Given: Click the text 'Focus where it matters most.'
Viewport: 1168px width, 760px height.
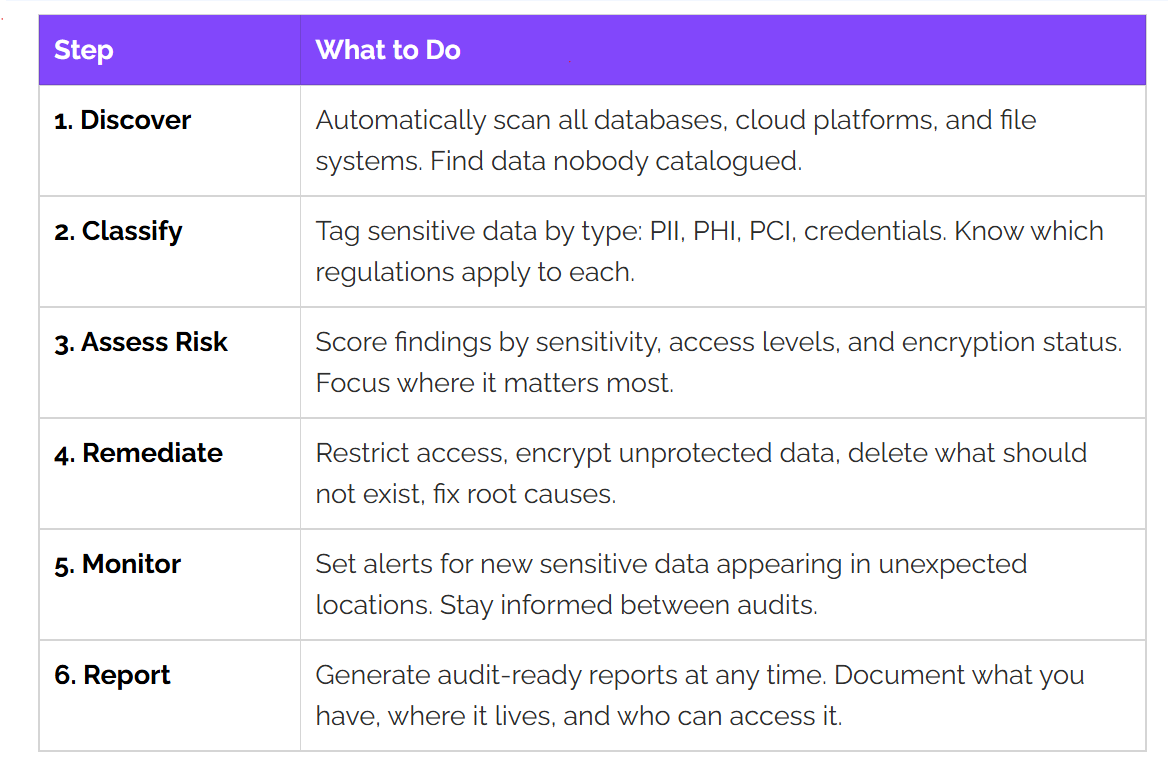Looking at the screenshot, I should point(495,383).
